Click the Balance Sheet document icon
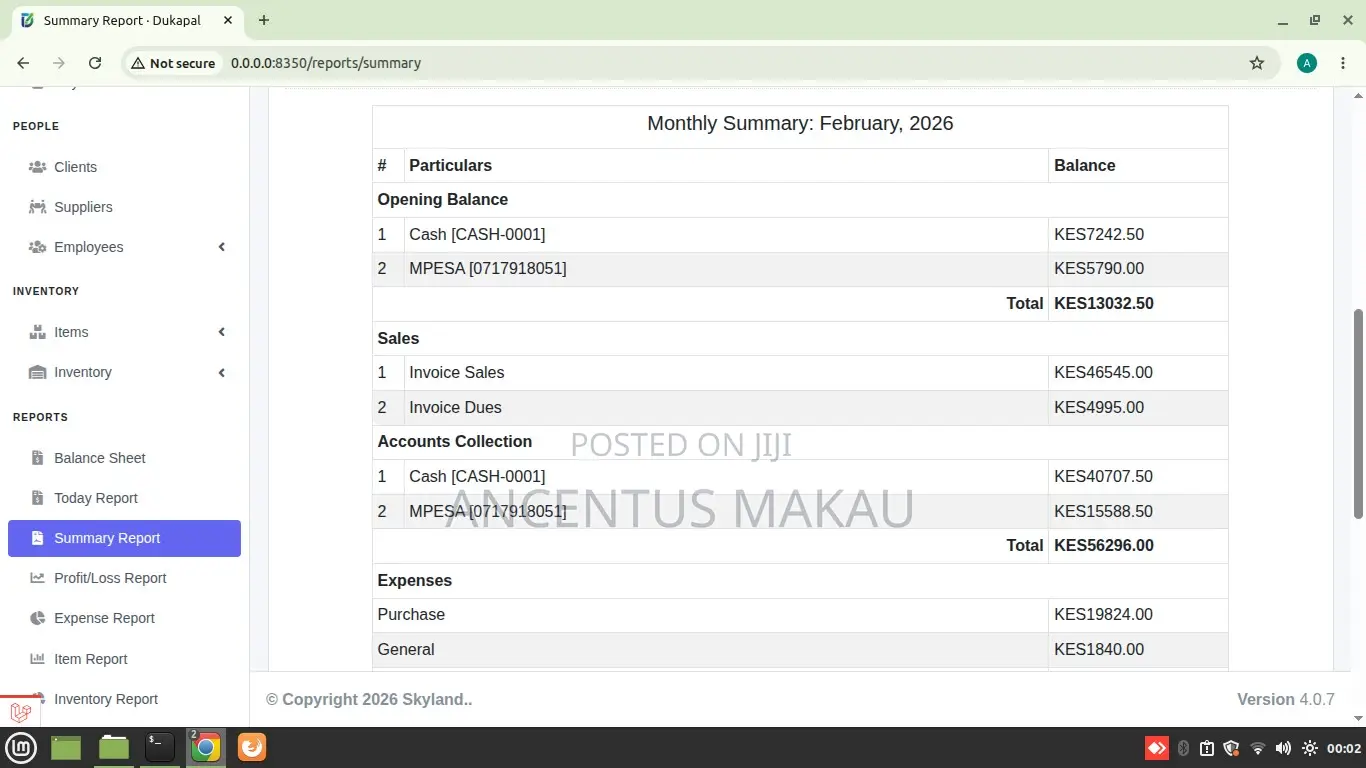The width and height of the screenshot is (1366, 768). [x=37, y=458]
